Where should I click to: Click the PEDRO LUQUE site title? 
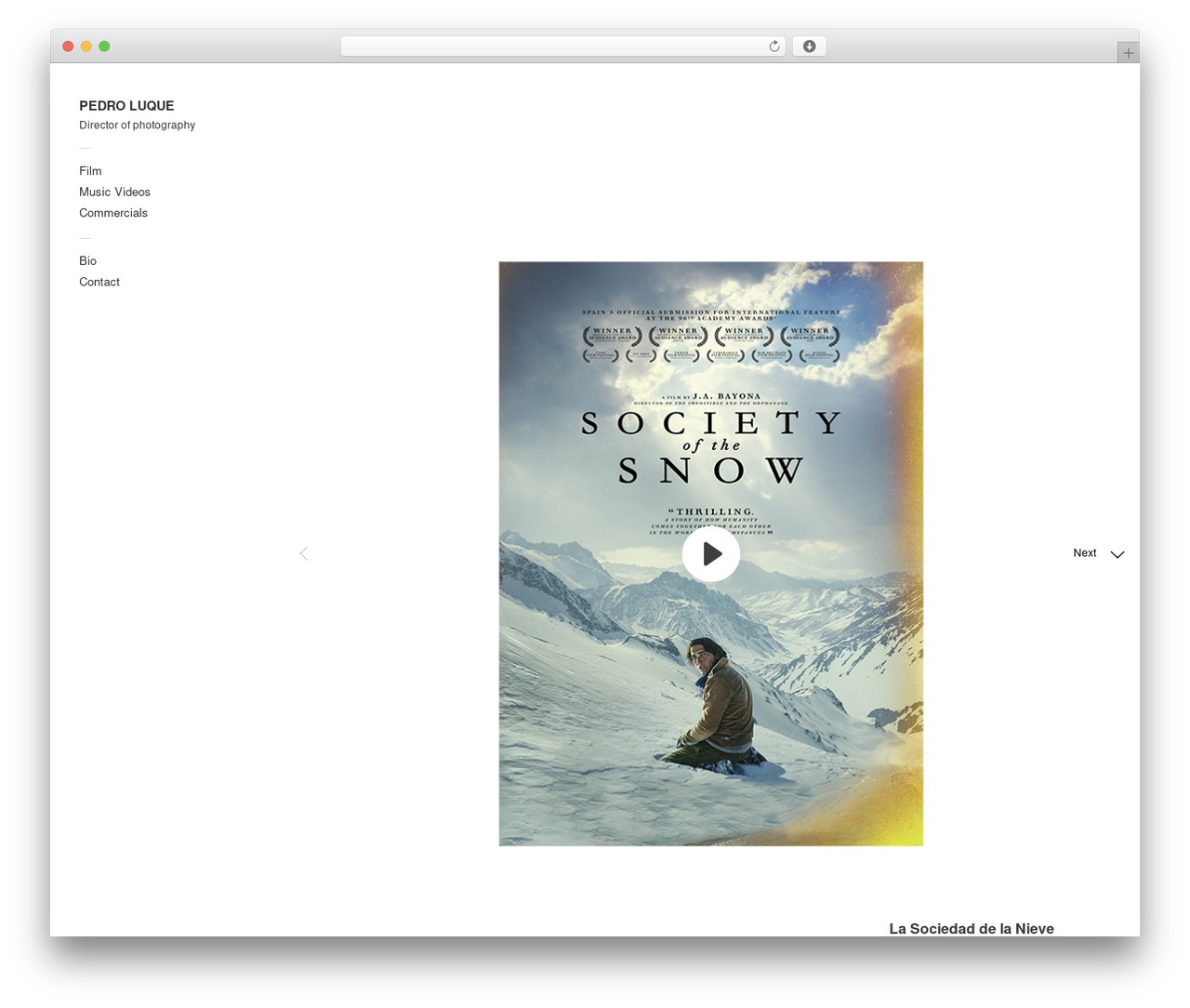[126, 106]
